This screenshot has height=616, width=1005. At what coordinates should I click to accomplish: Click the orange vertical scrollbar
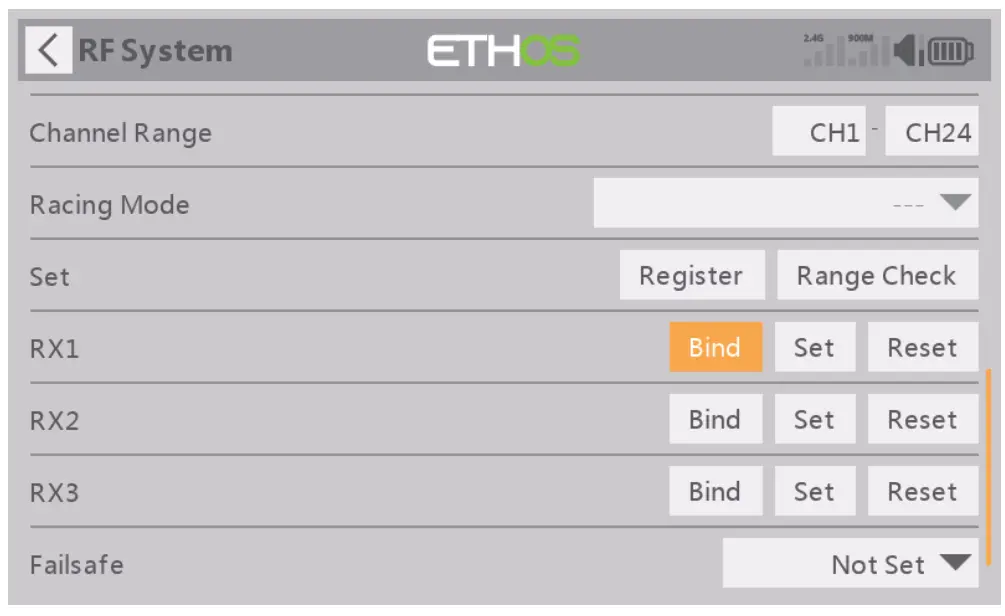[x=988, y=465]
